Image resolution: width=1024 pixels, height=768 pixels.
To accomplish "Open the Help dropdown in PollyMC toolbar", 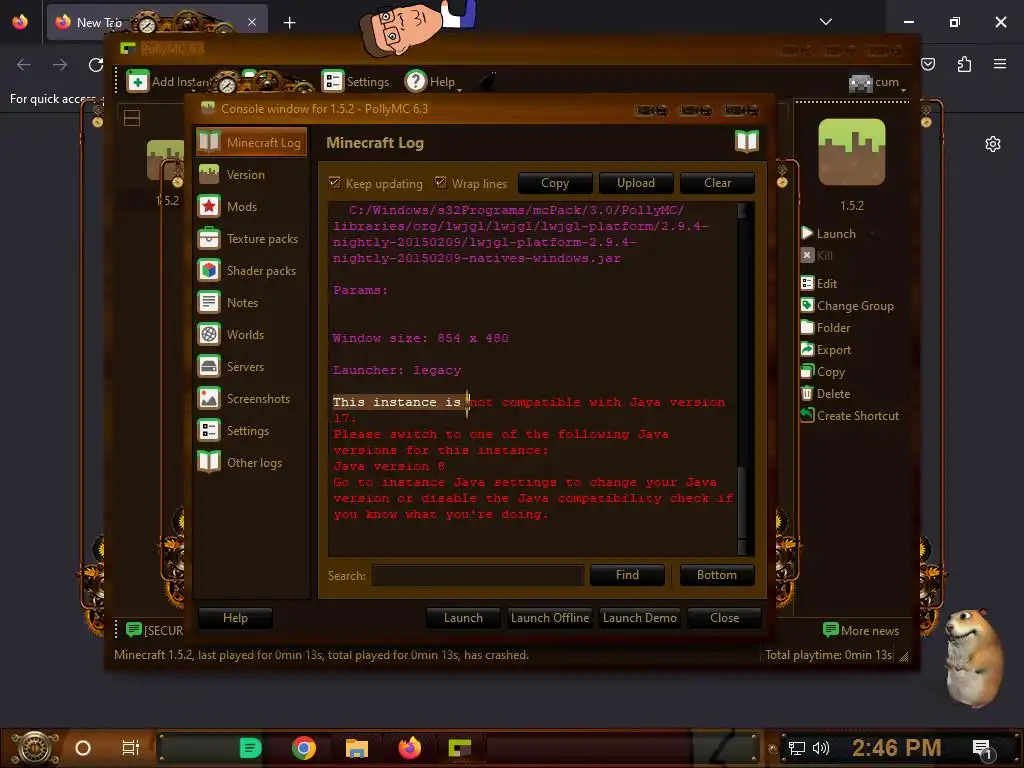I will tap(434, 82).
